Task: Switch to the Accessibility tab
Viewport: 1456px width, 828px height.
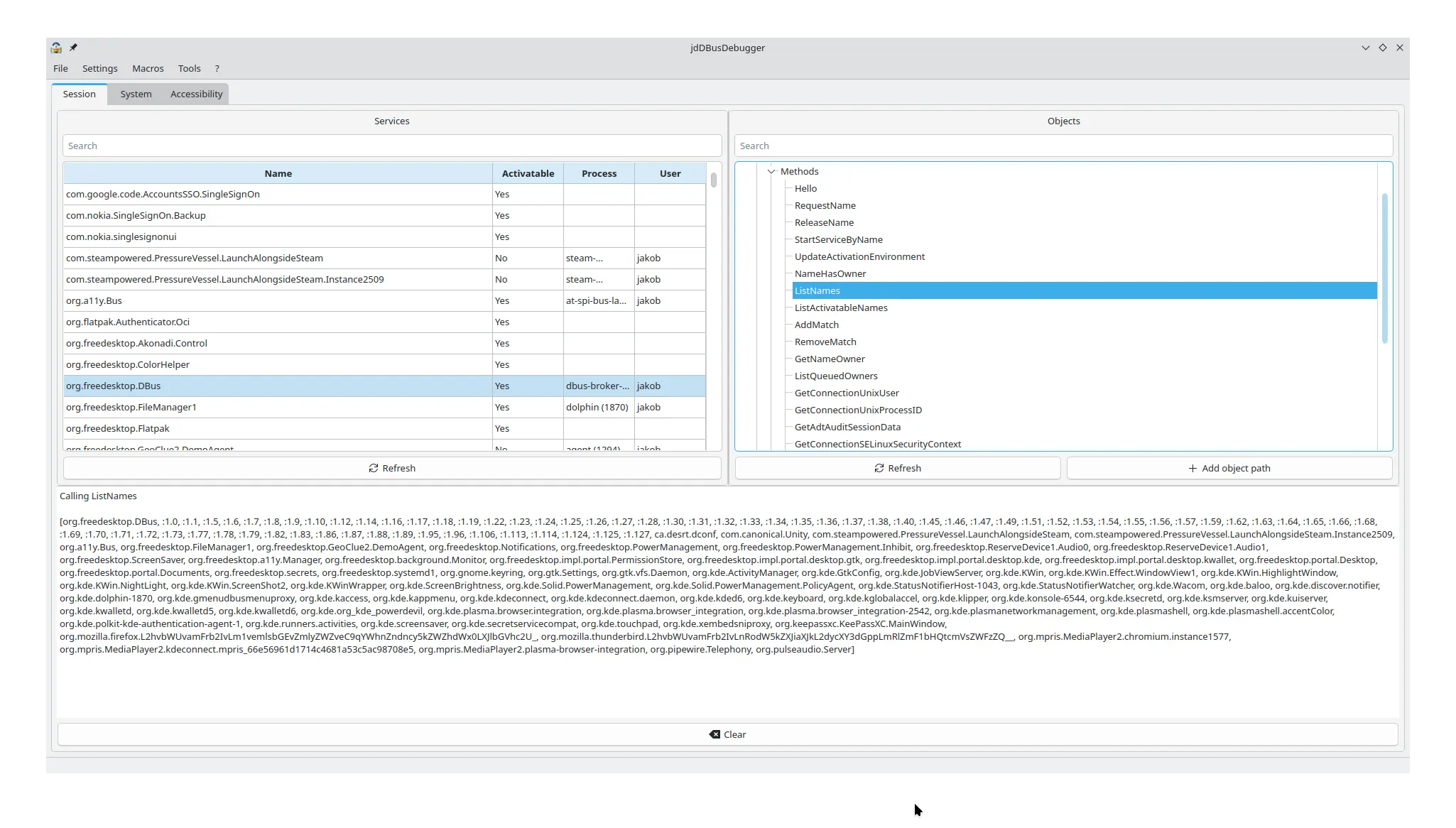Action: pyautogui.click(x=196, y=94)
